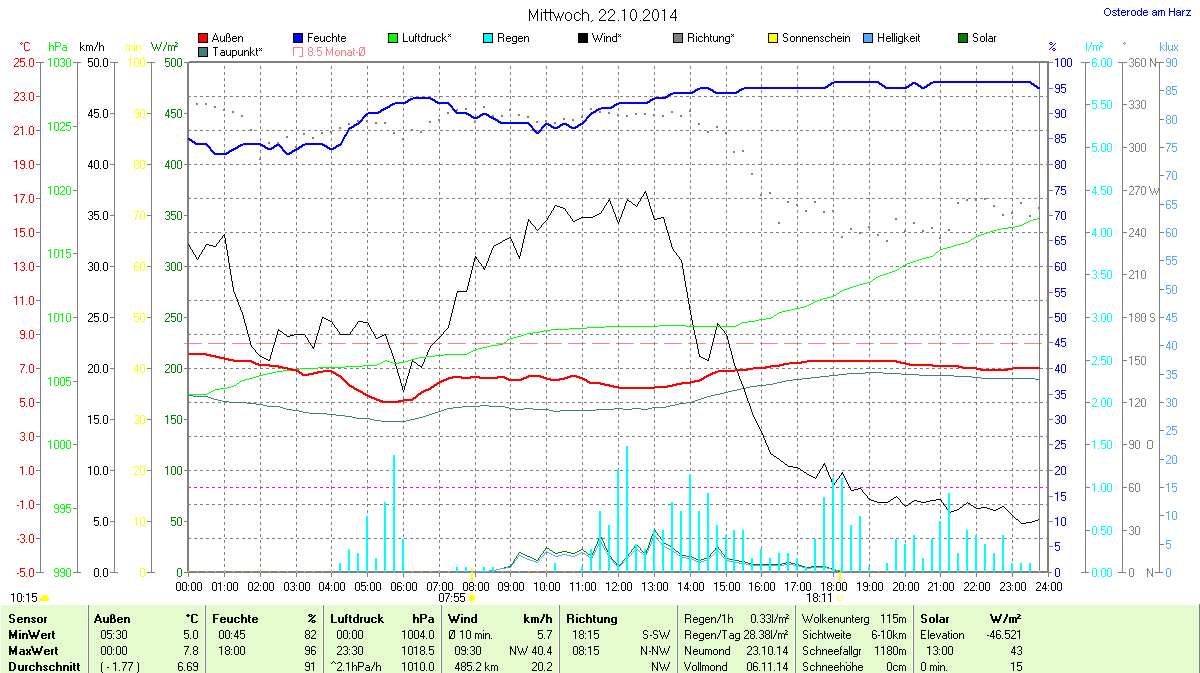The image size is (1200, 673).
Task: Click the cyan Regen legend square
Action: pyautogui.click(x=488, y=38)
